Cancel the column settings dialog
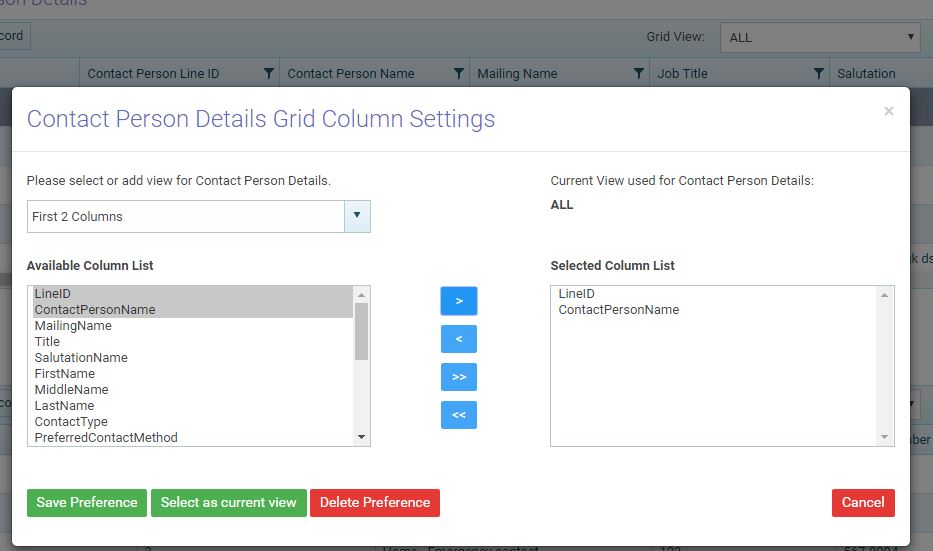The width and height of the screenshot is (933, 551). pos(863,503)
